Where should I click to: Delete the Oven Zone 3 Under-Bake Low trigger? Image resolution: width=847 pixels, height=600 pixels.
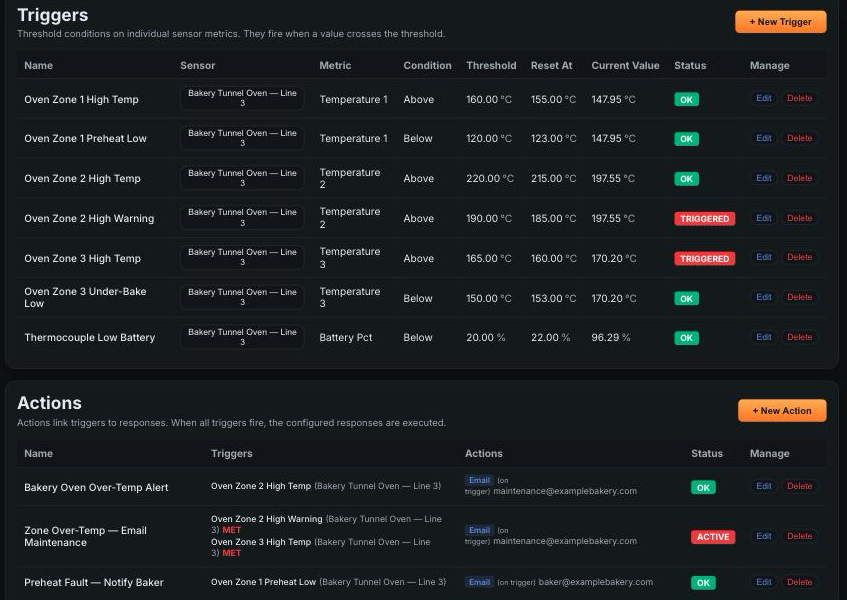799,298
